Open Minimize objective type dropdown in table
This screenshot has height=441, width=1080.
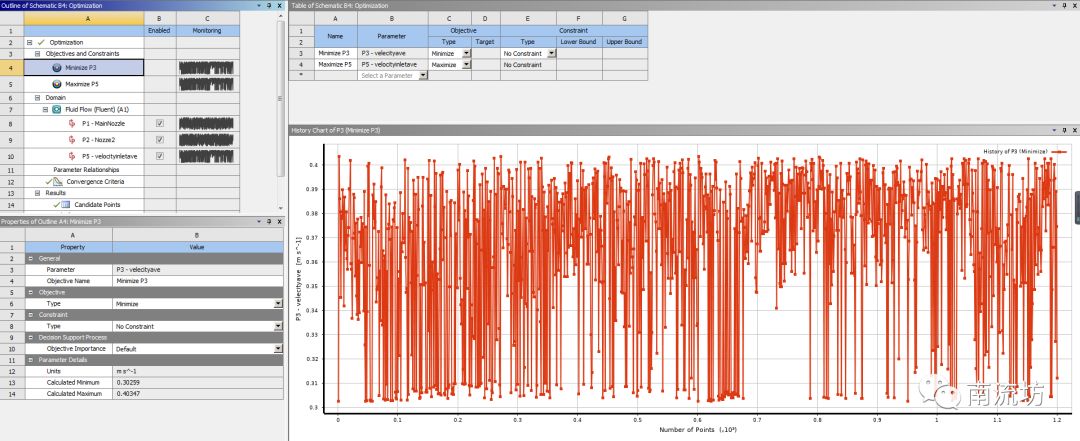coord(466,53)
